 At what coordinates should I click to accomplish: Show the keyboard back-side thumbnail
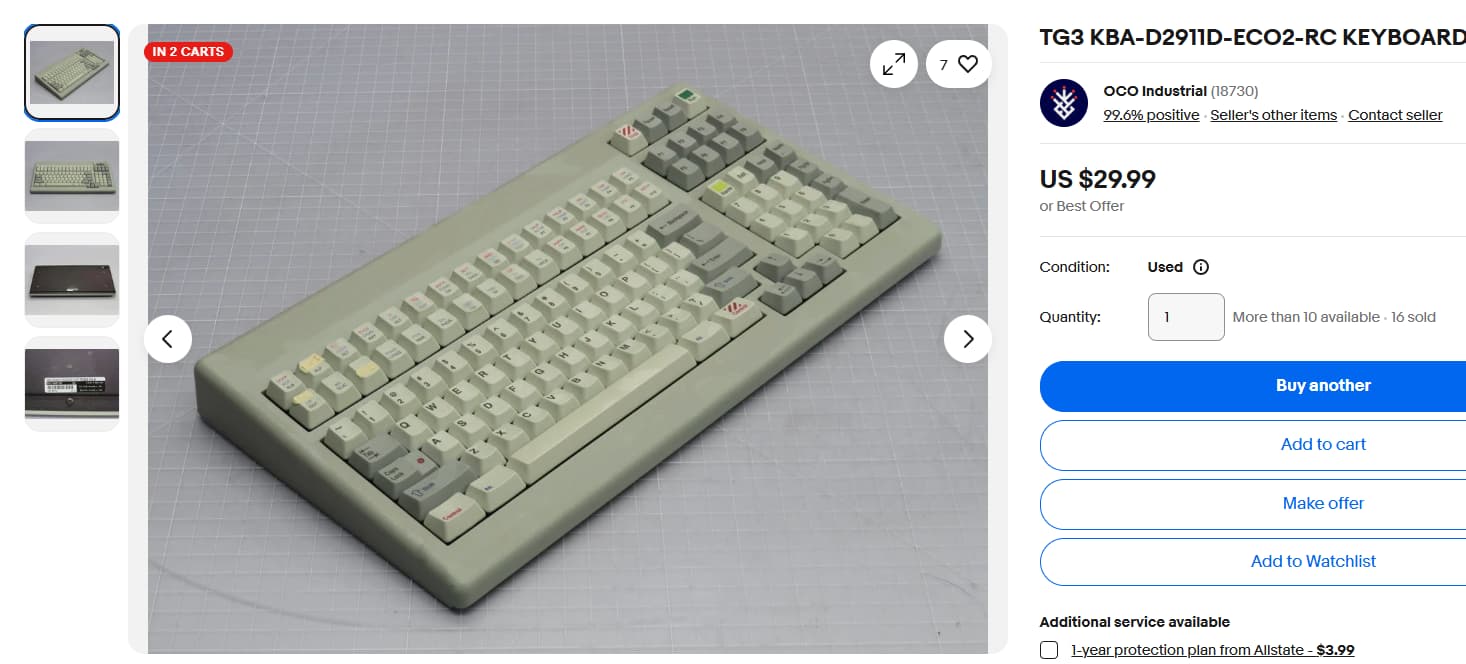[72, 280]
